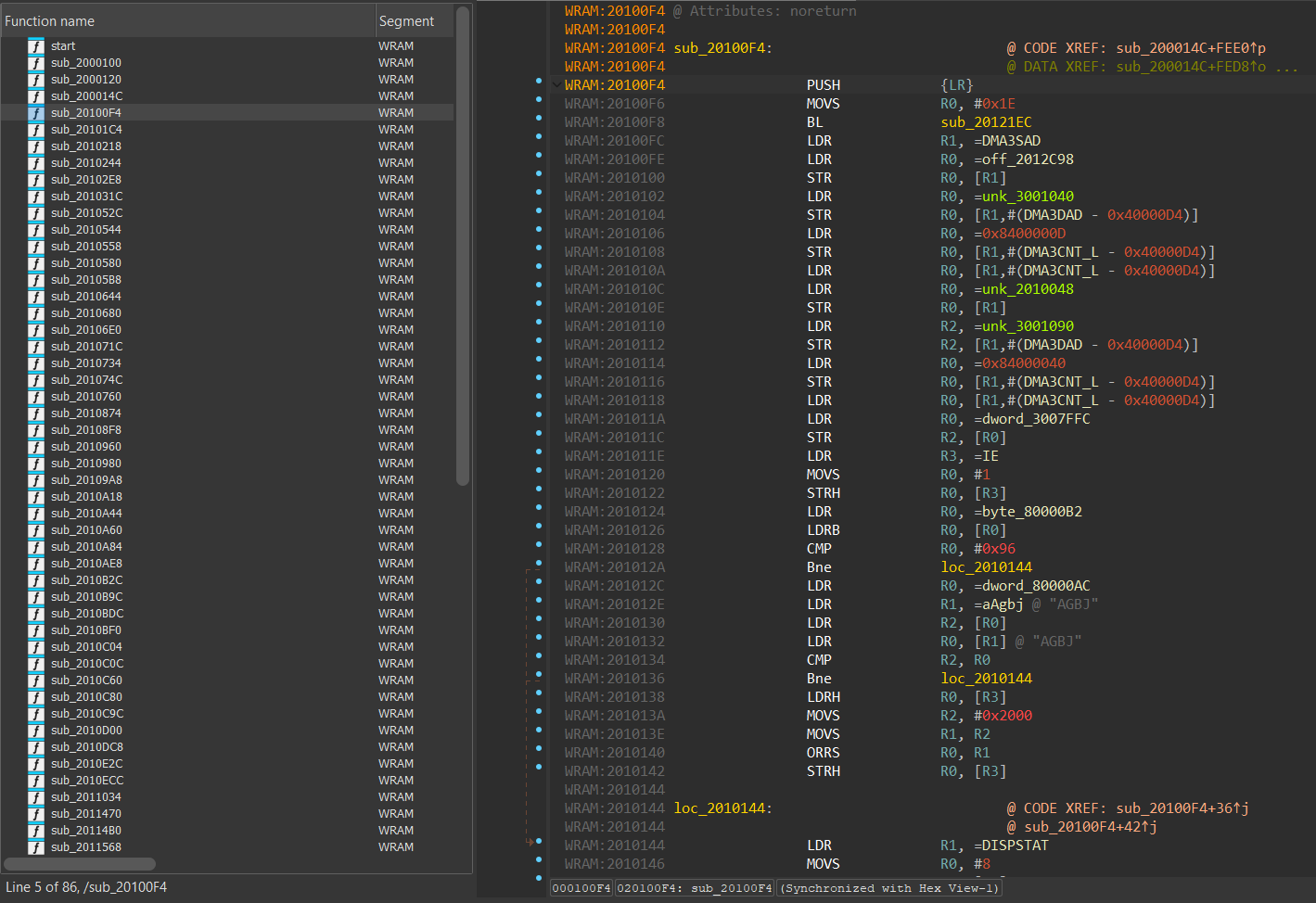Collapse function at WRAM:20100F4 PUSH line

coord(556,85)
